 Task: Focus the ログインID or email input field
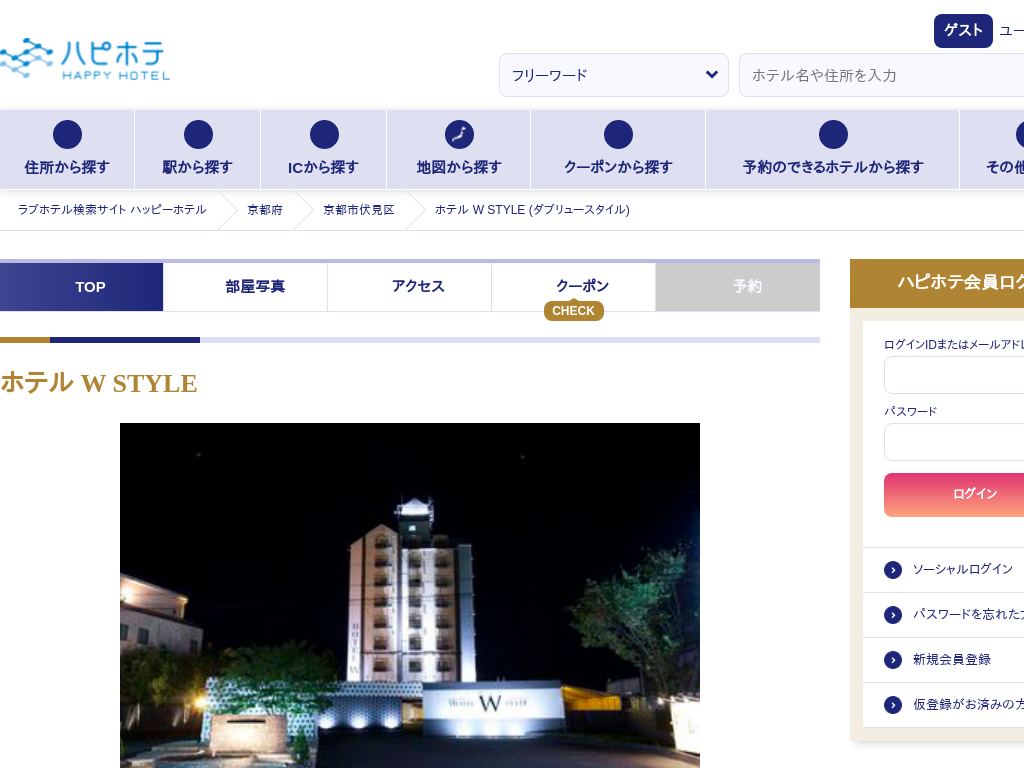click(x=954, y=375)
